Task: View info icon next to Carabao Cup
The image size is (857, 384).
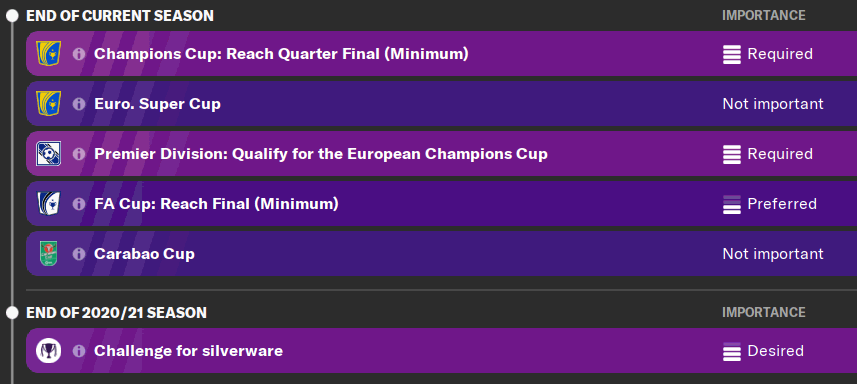Action: [x=79, y=254]
